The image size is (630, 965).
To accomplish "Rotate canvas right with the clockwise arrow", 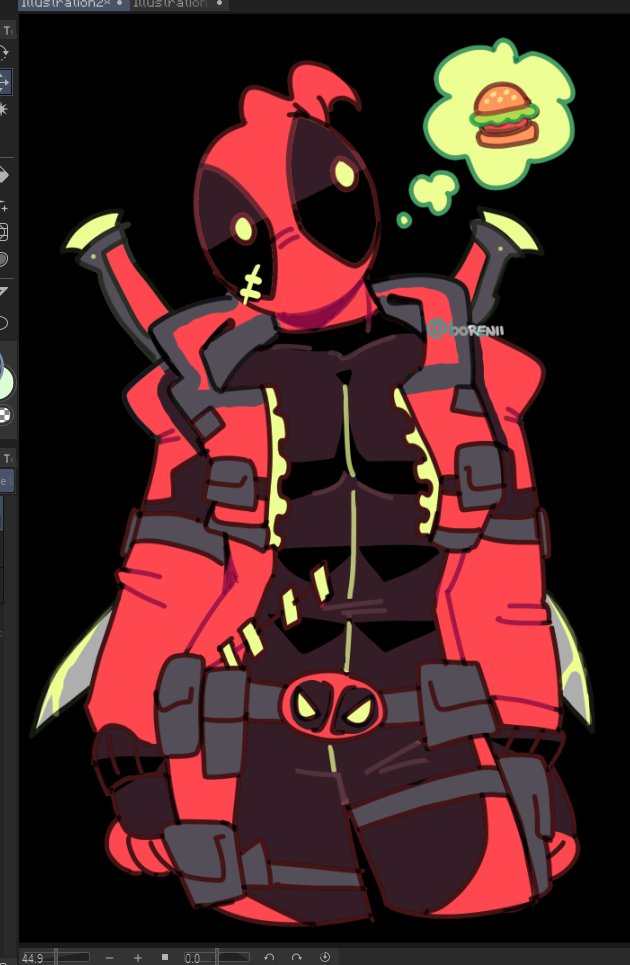I will coord(297,957).
